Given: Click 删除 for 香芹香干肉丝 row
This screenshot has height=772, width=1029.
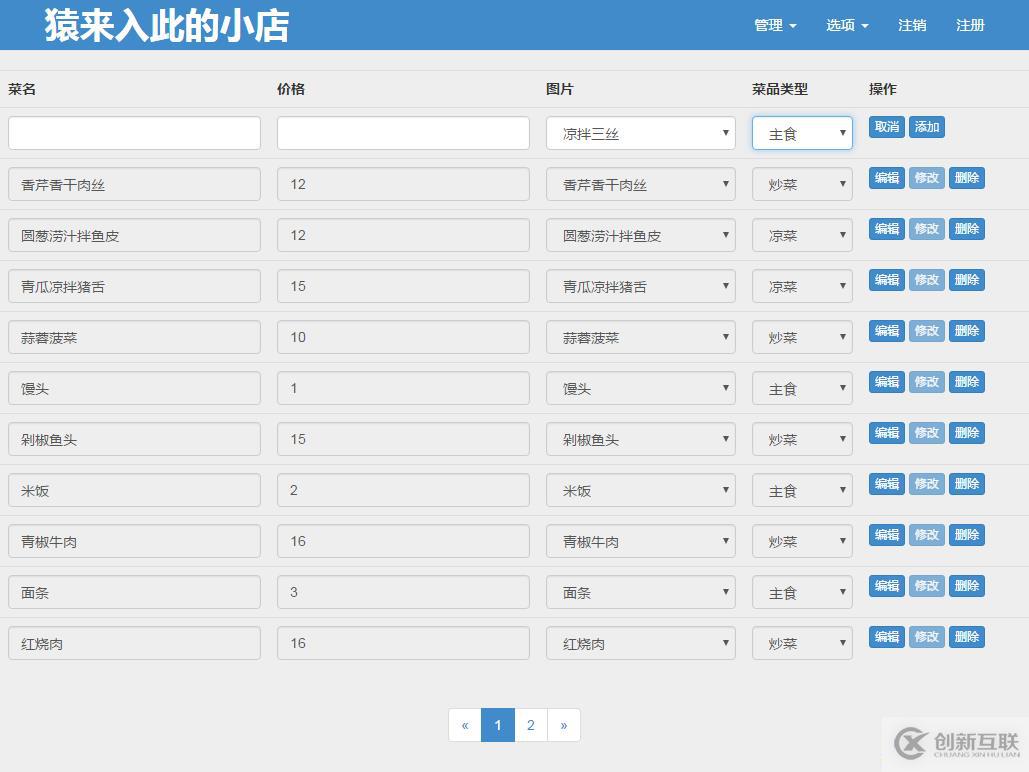Looking at the screenshot, I should pyautogui.click(x=967, y=178).
